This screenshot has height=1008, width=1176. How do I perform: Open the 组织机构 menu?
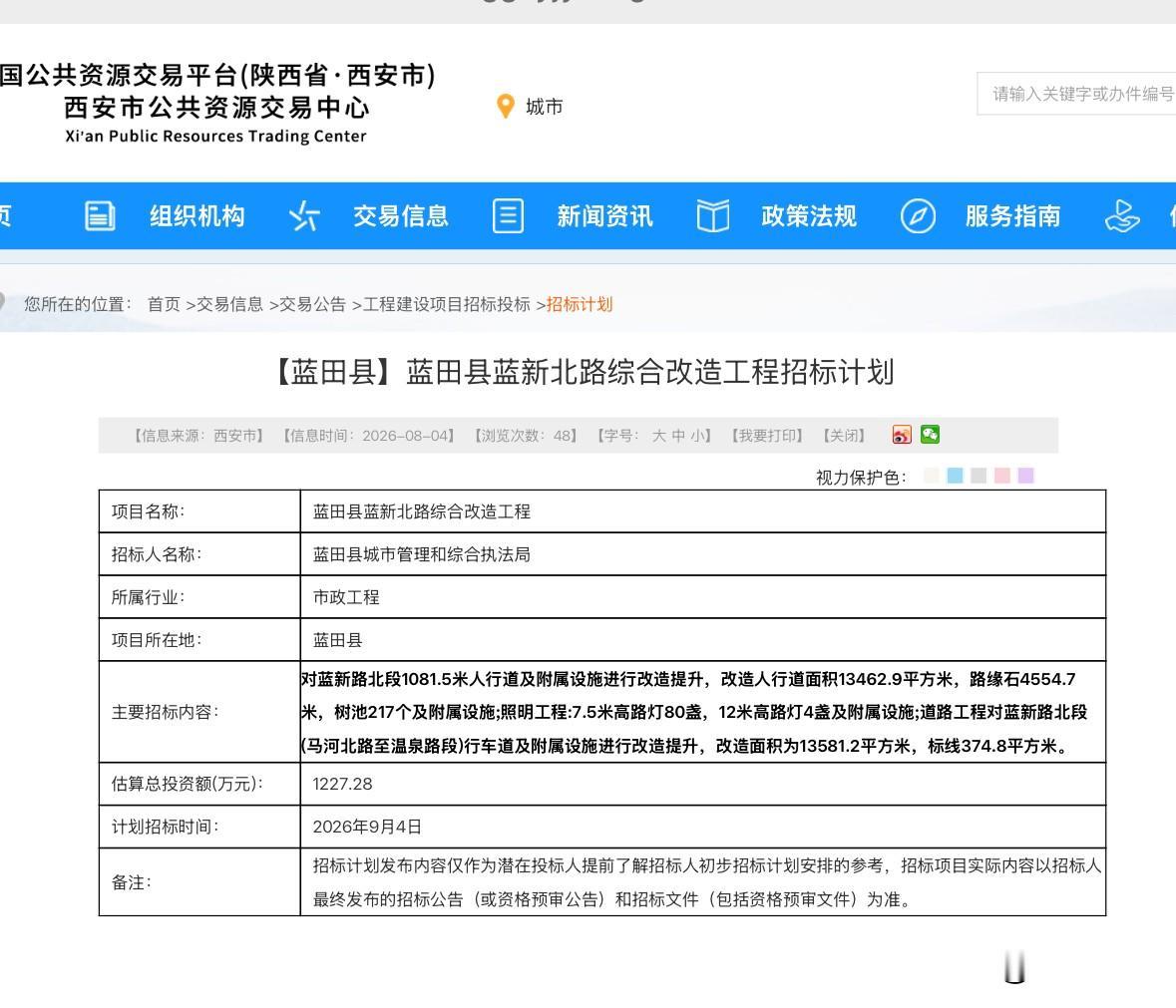(197, 215)
